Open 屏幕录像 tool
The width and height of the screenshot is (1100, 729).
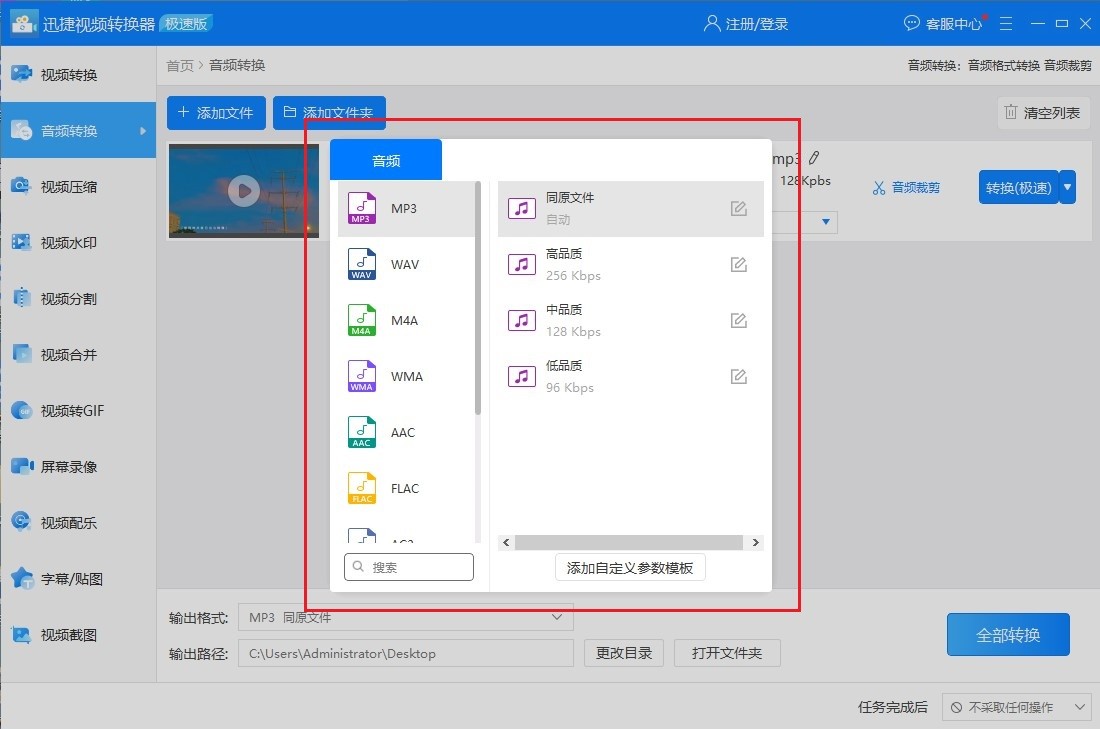[77, 467]
